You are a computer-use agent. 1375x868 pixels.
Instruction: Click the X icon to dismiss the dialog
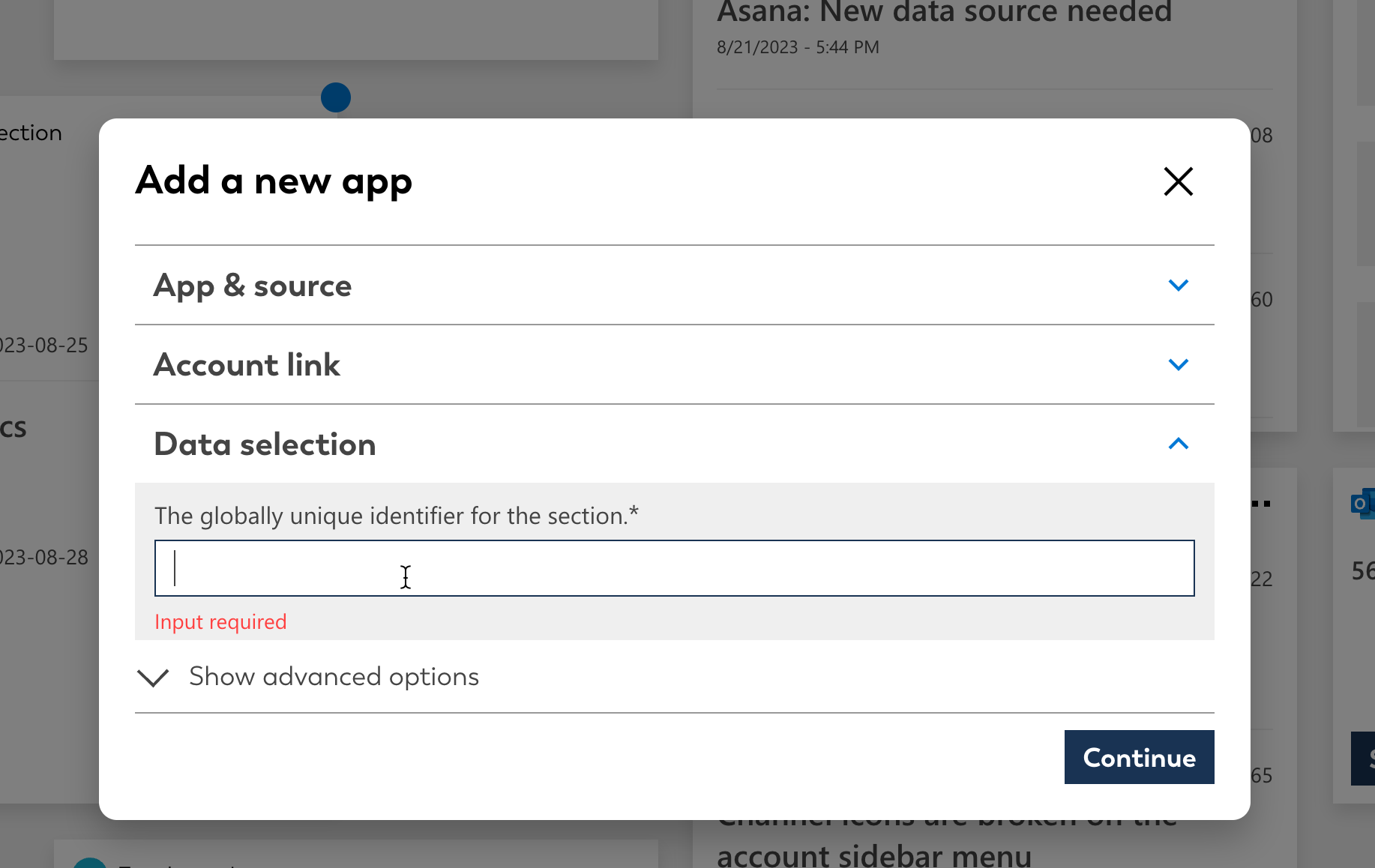tap(1178, 181)
